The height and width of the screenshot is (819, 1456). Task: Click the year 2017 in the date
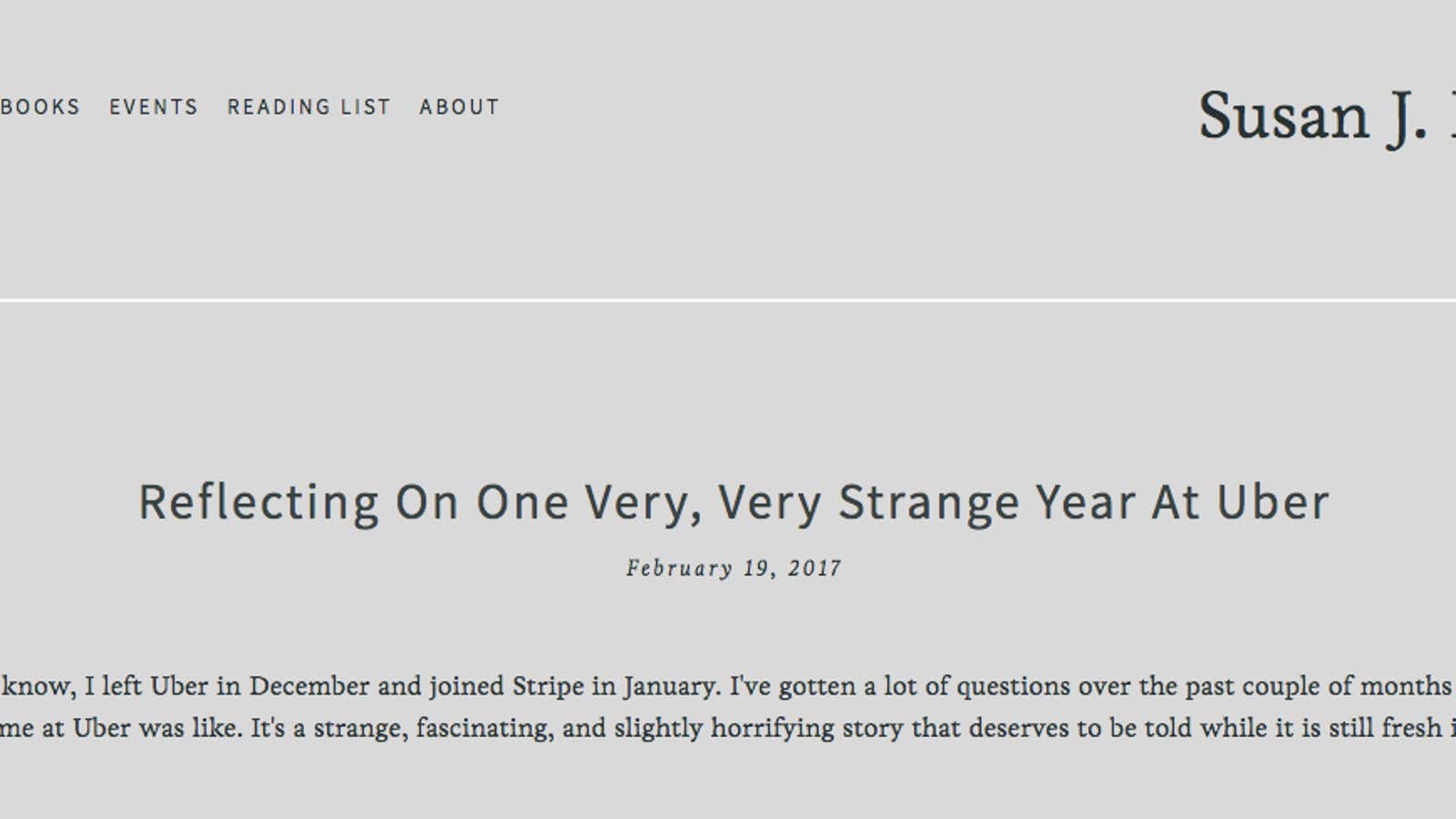pyautogui.click(x=815, y=569)
